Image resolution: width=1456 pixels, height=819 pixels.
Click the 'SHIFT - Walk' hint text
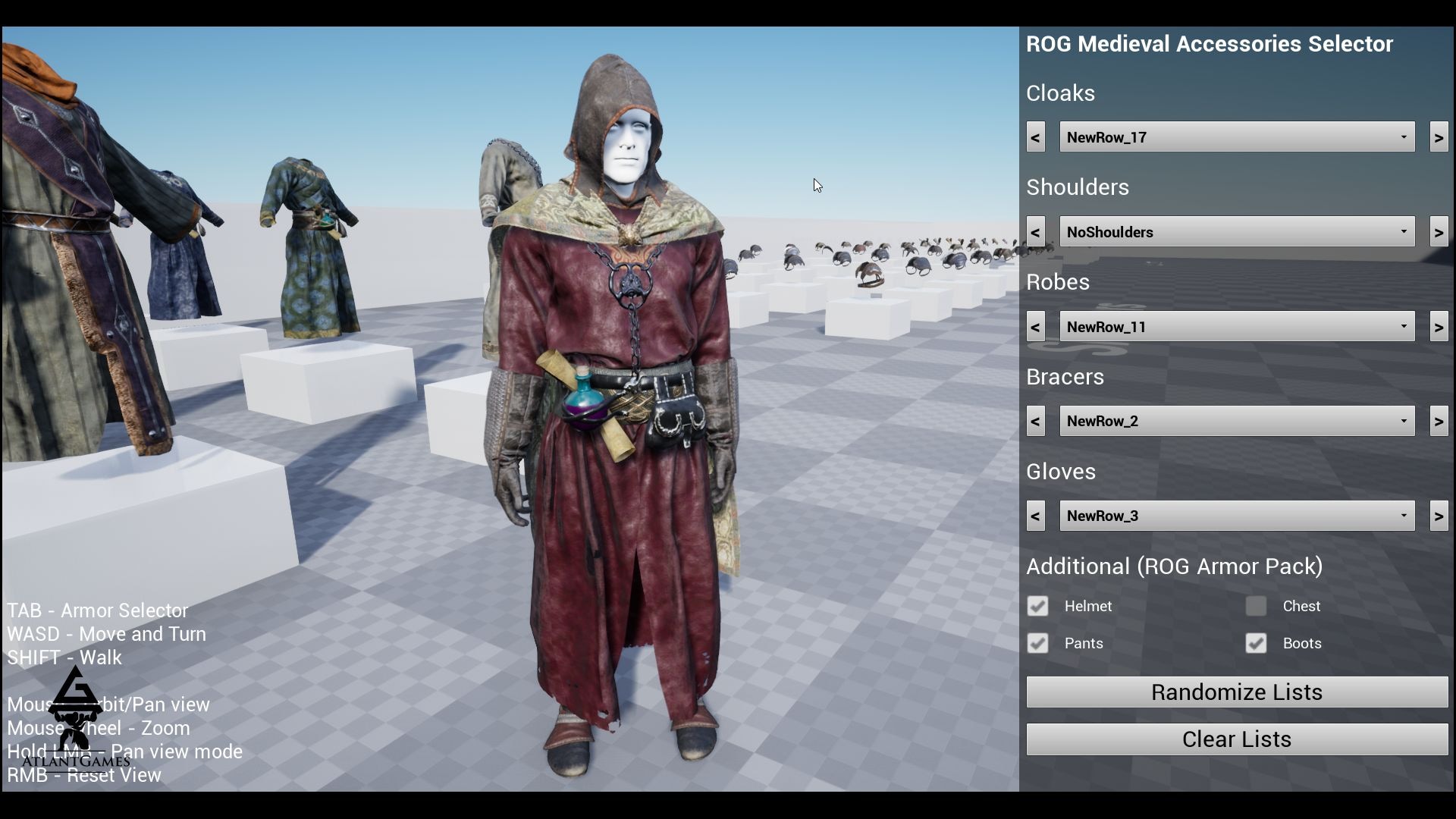[x=64, y=657]
